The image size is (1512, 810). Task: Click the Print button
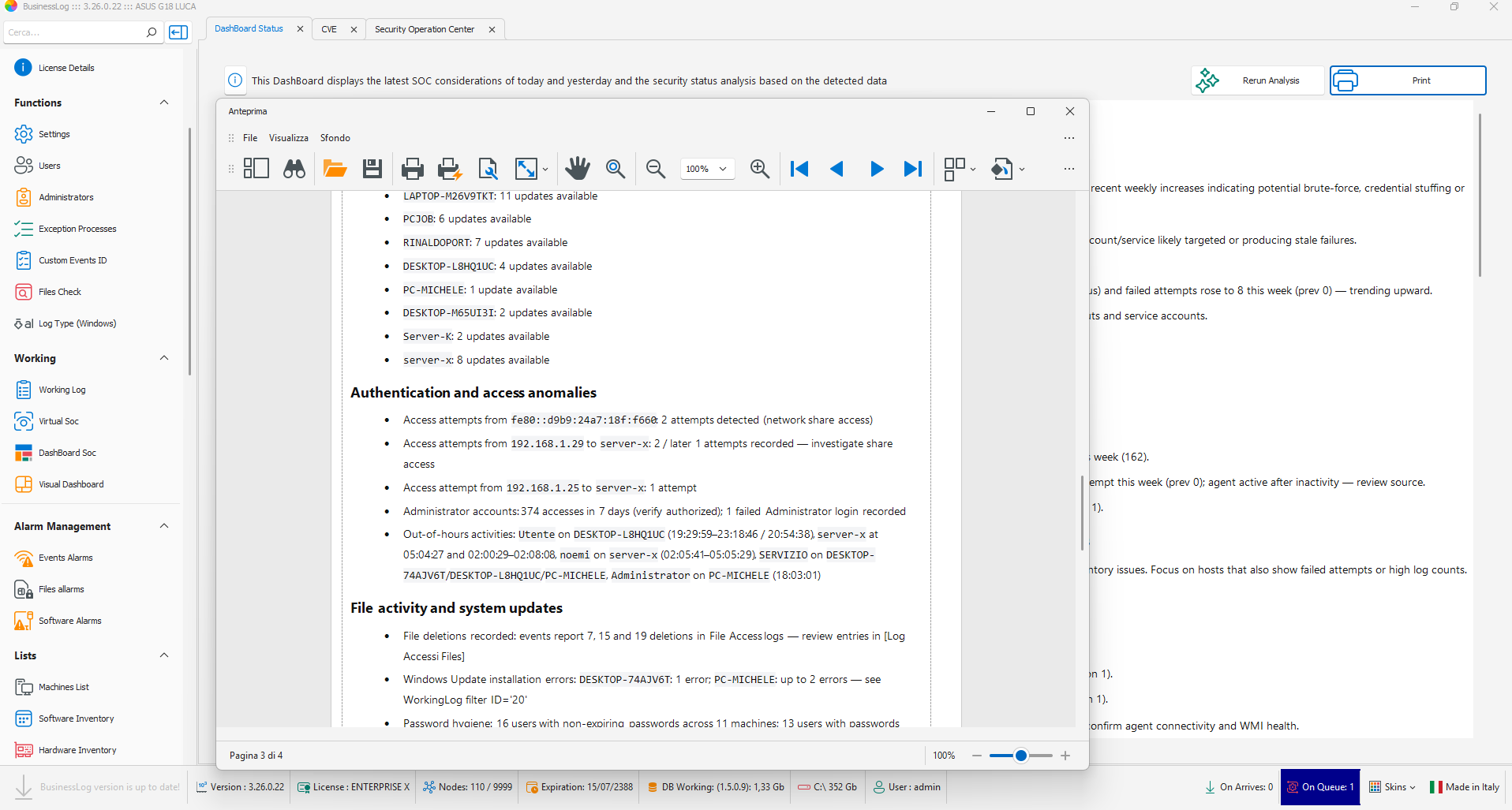pos(1408,80)
